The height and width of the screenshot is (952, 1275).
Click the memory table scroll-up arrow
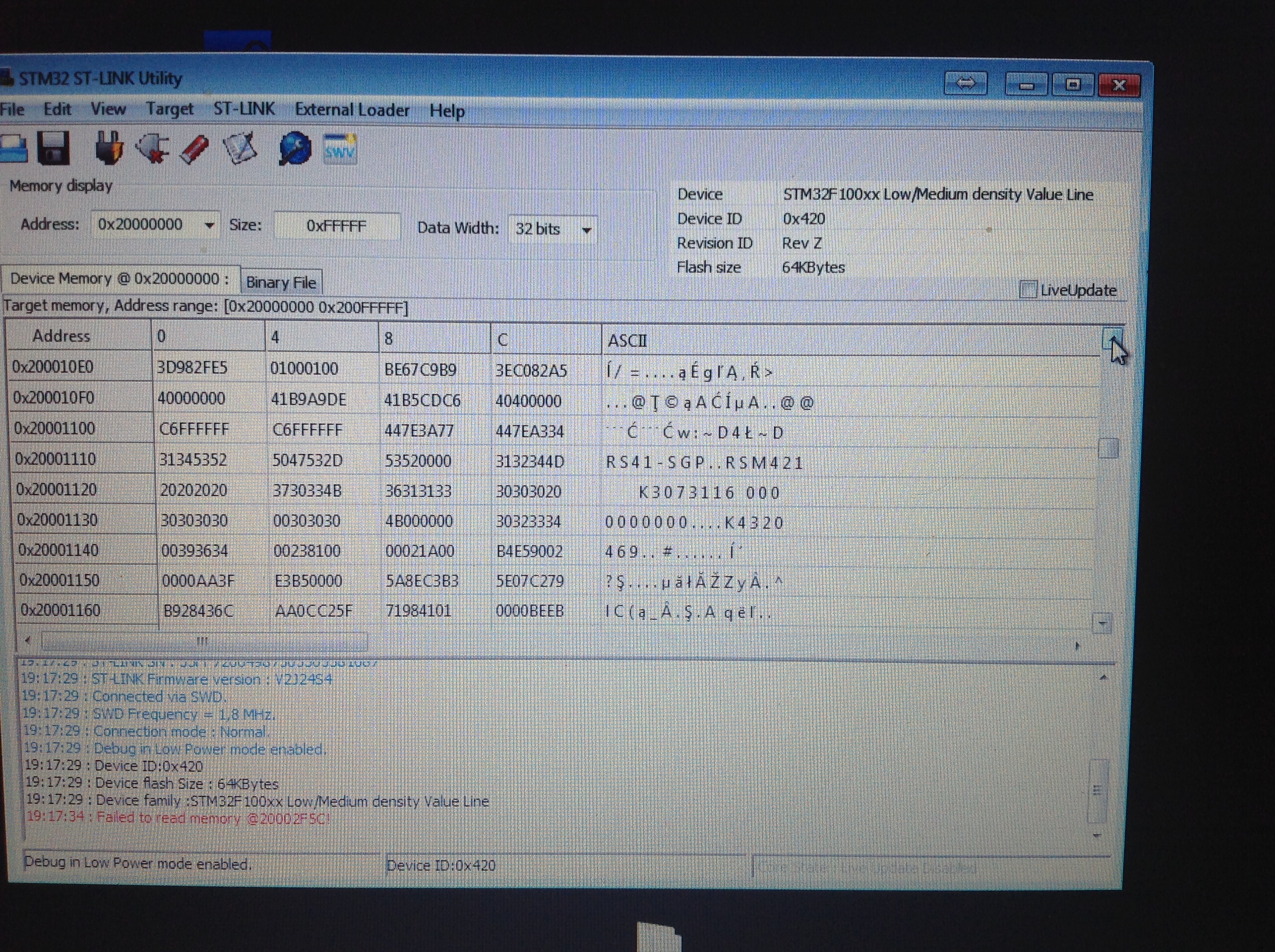pyautogui.click(x=1112, y=338)
